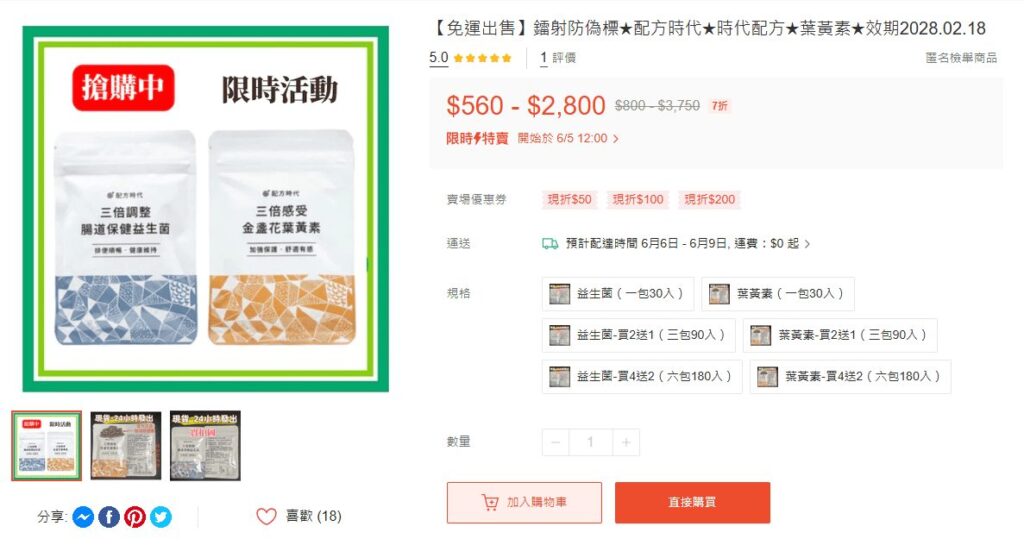Click the 直接購買 buy now button

point(692,503)
